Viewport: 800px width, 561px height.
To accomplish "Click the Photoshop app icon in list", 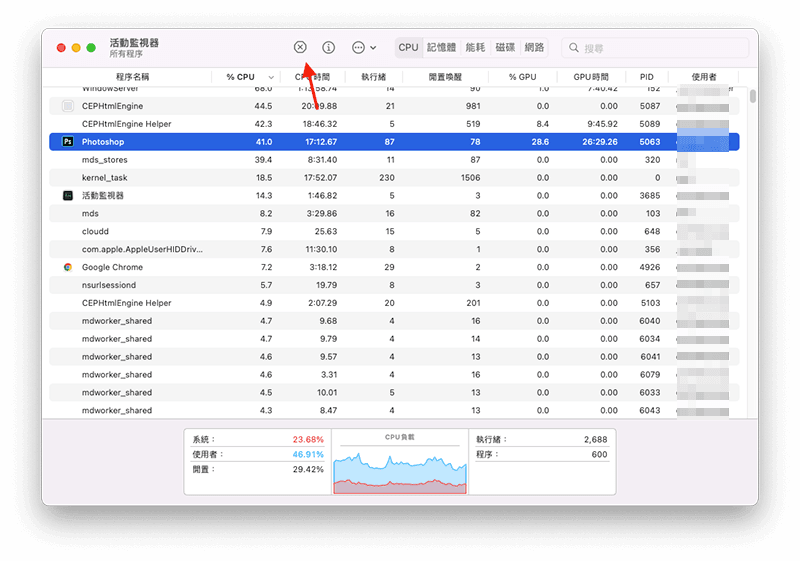I will (68, 142).
